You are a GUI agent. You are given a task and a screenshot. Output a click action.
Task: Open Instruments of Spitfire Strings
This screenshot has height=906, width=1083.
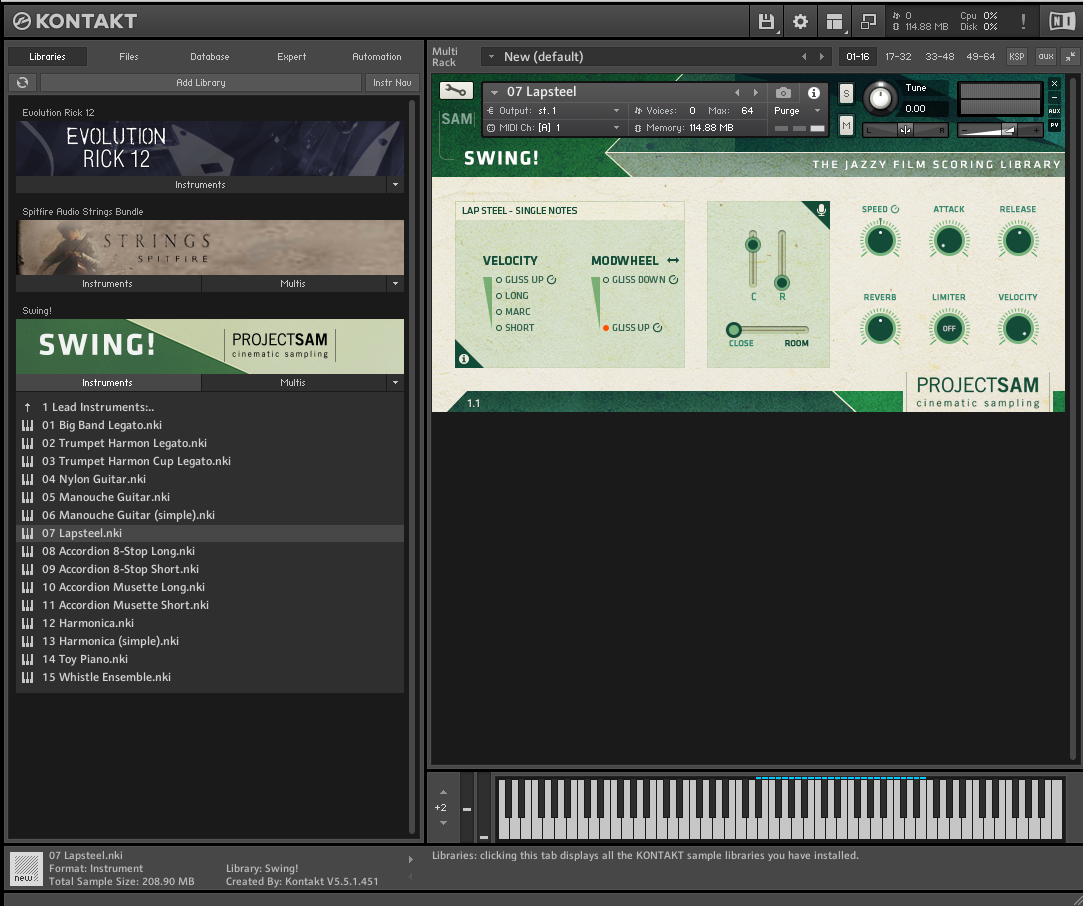(x=107, y=283)
